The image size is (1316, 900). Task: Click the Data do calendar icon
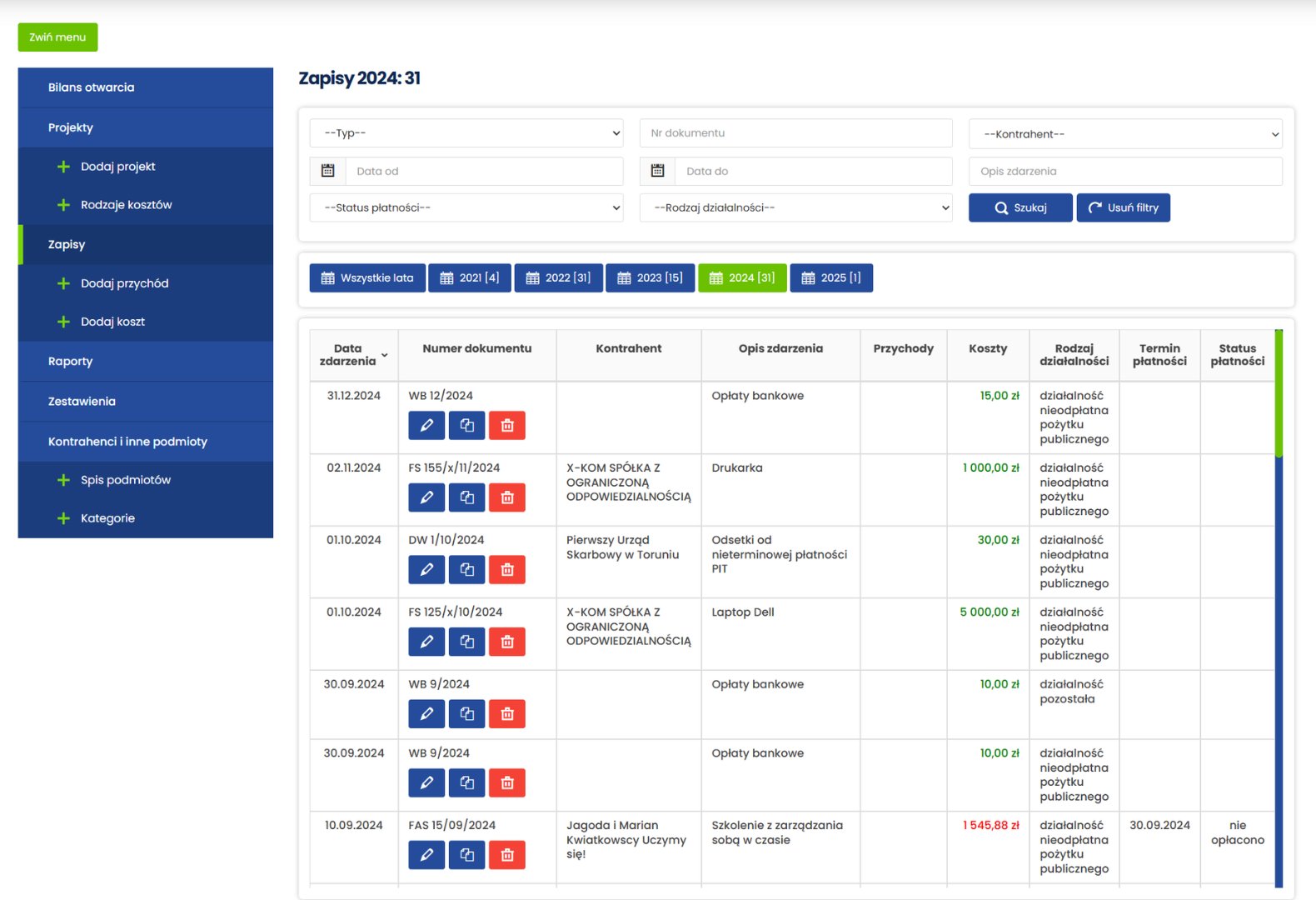(657, 171)
